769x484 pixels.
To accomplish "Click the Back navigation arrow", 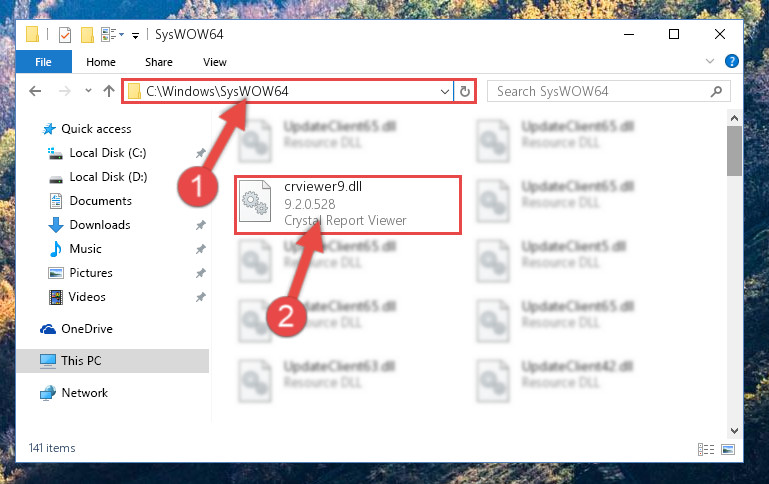I will [35, 91].
